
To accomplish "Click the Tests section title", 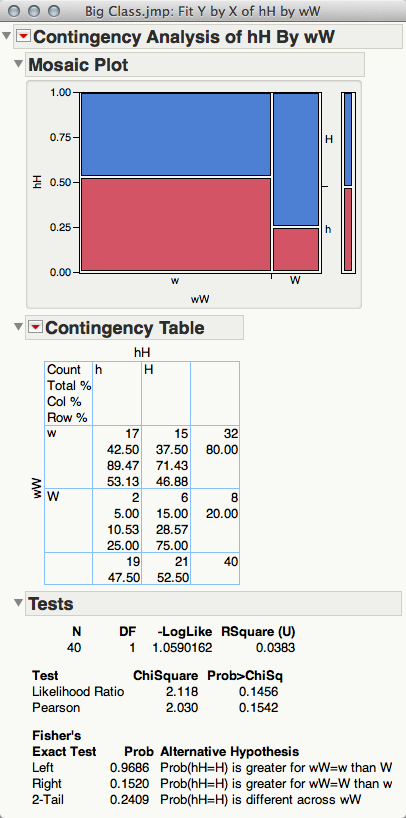I will point(51,604).
